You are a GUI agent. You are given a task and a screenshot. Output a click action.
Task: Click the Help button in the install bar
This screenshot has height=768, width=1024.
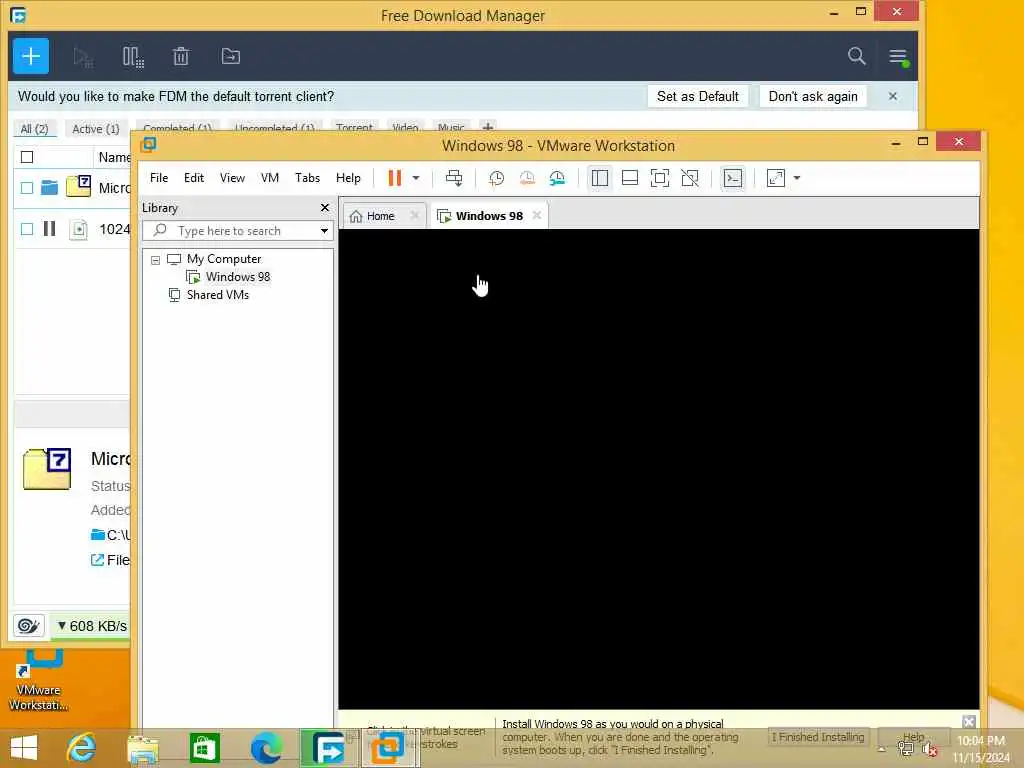913,737
